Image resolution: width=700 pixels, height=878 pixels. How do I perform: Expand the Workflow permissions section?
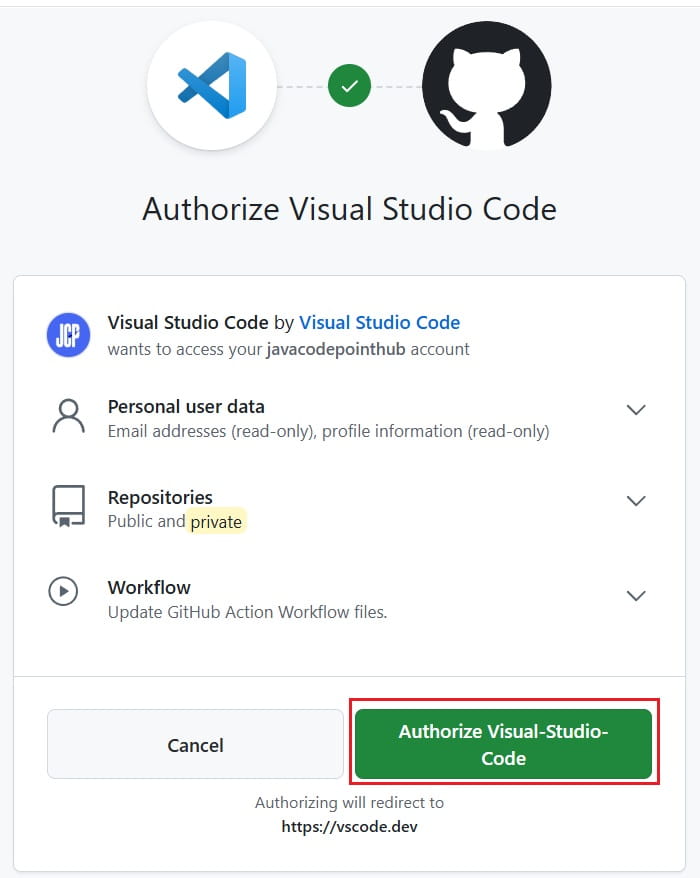pos(636,595)
